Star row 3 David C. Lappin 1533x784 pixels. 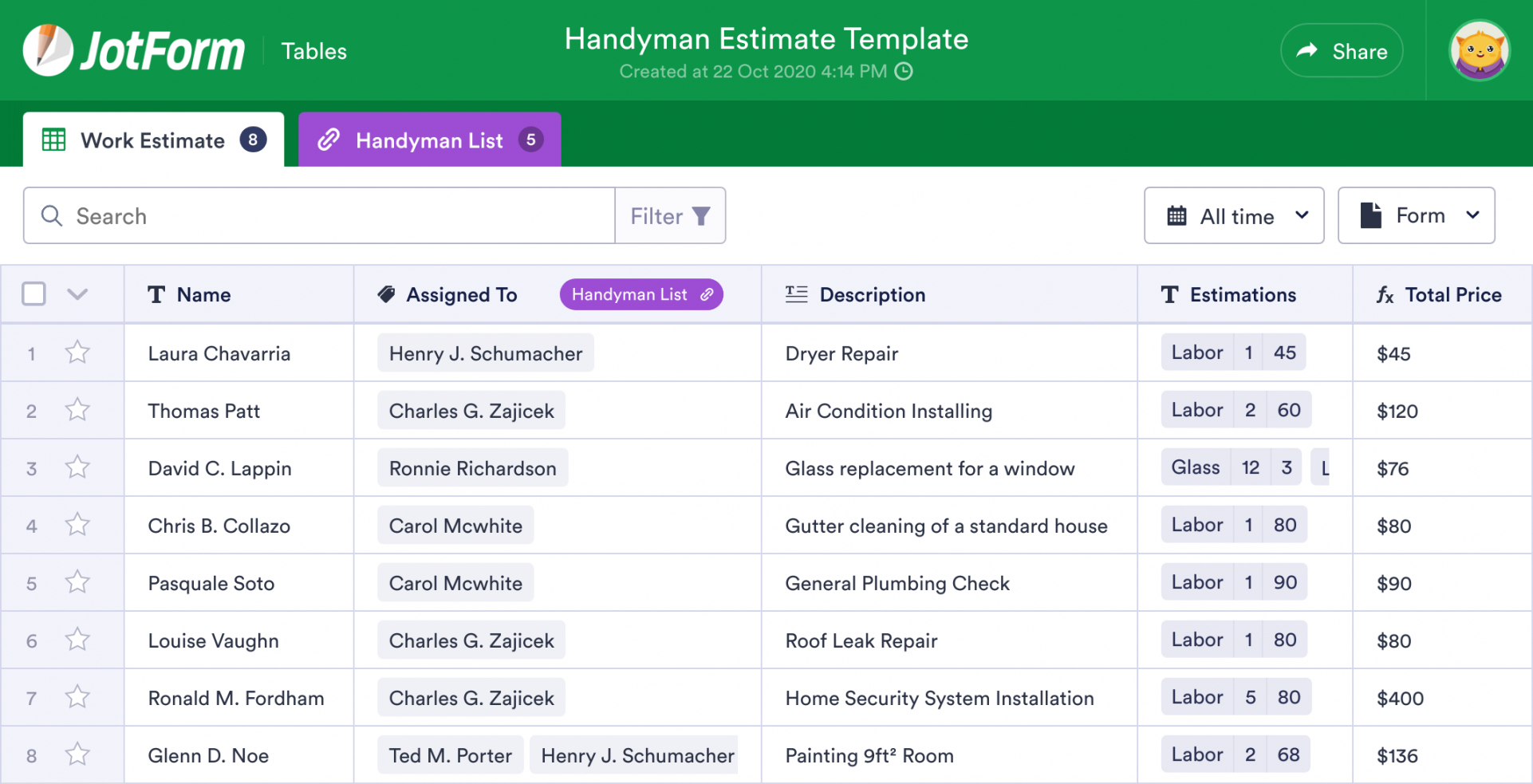[x=77, y=467]
